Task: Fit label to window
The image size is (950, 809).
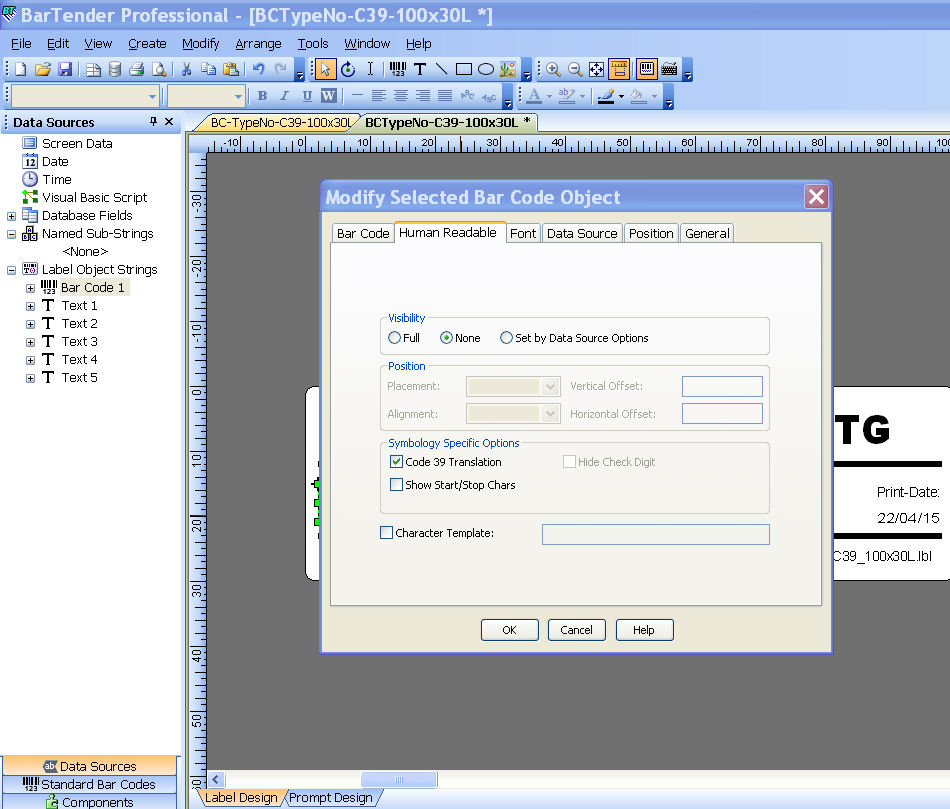Action: [x=597, y=69]
